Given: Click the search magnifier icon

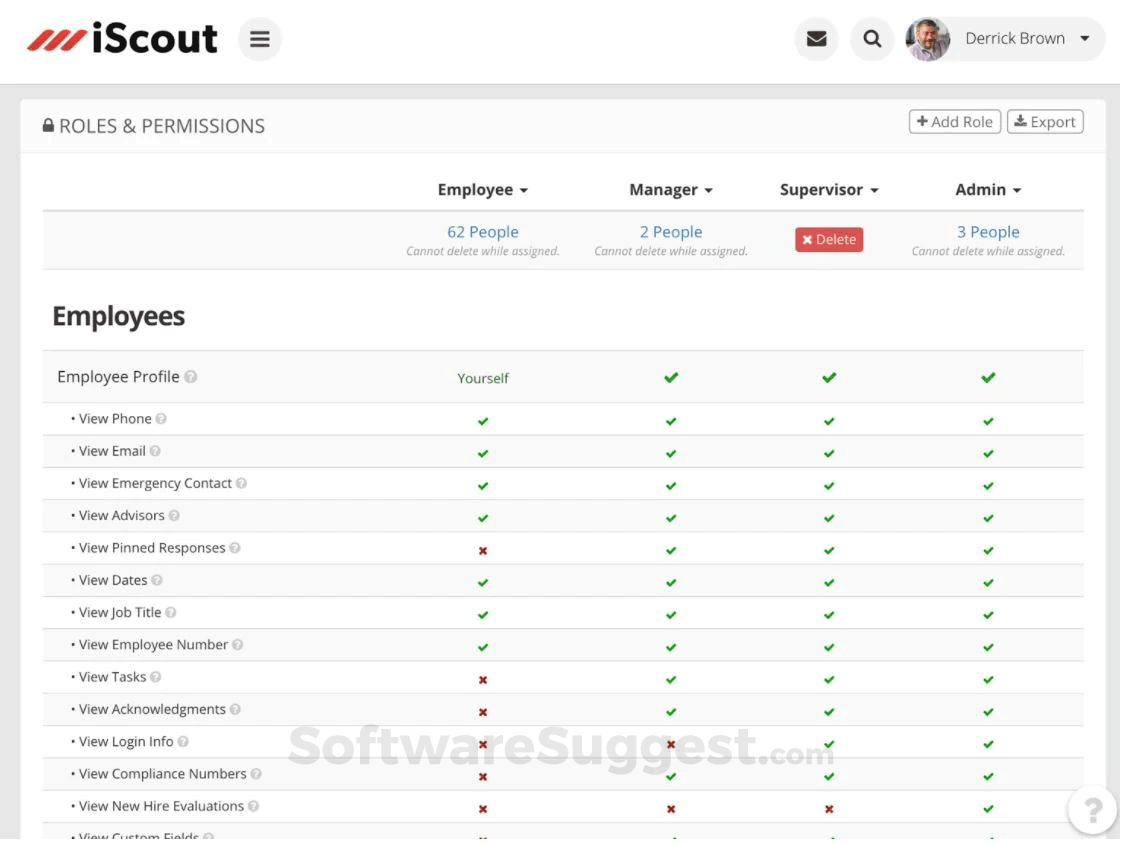Looking at the screenshot, I should pos(872,39).
